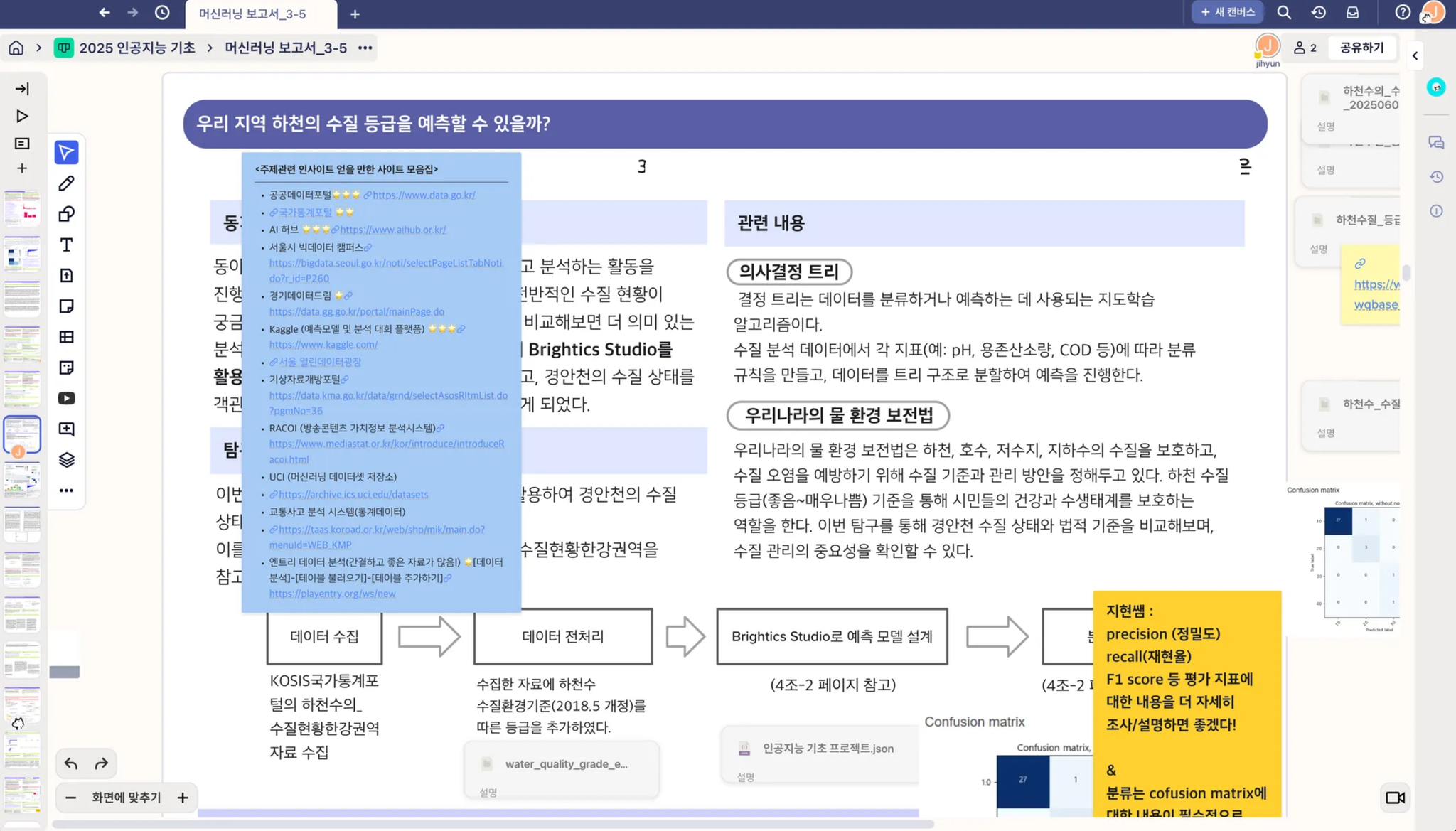The height and width of the screenshot is (831, 1456).
Task: Open the layers stack tool
Action: pos(66,460)
